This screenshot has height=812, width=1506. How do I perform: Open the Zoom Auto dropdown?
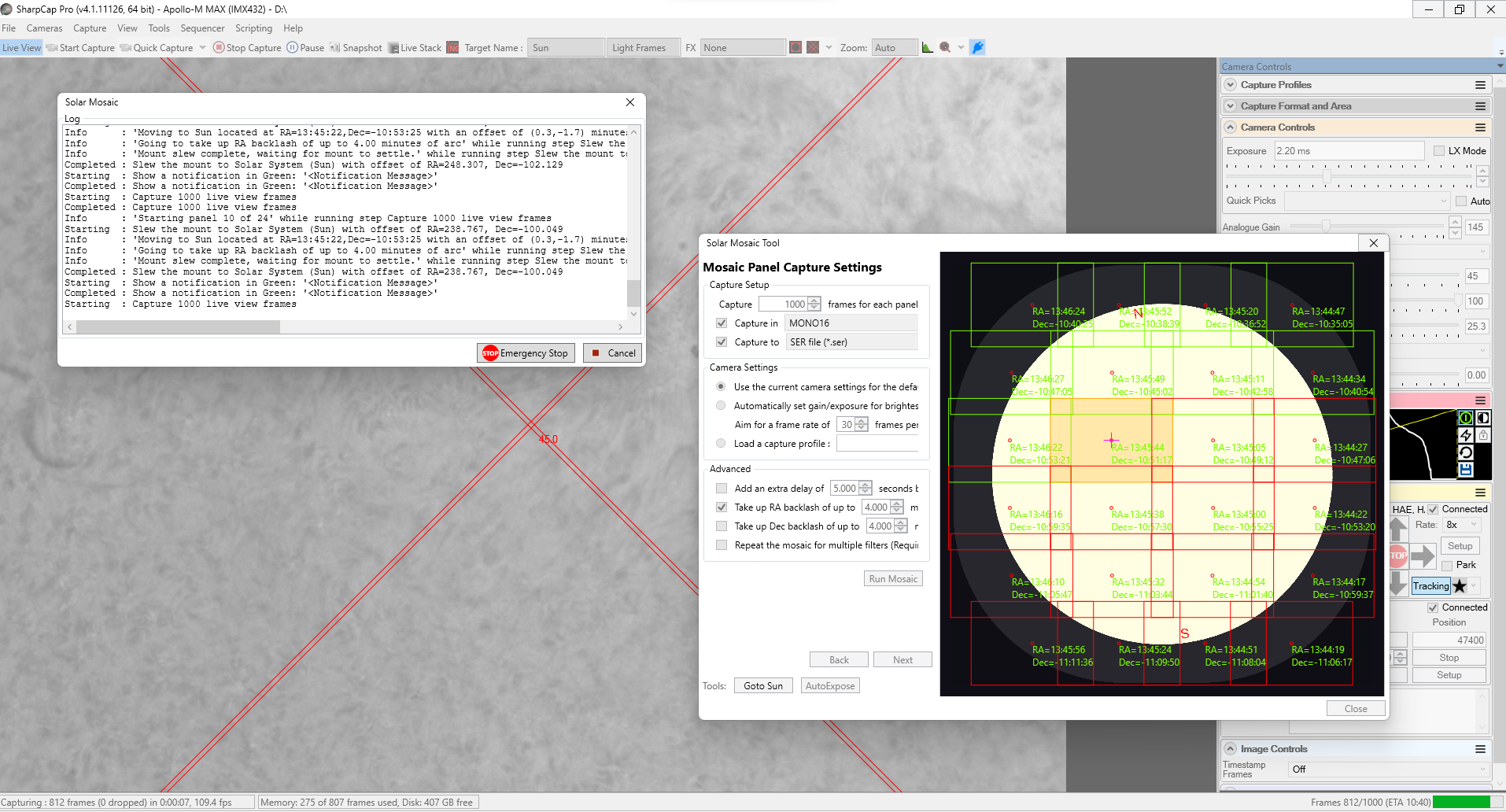coord(895,48)
